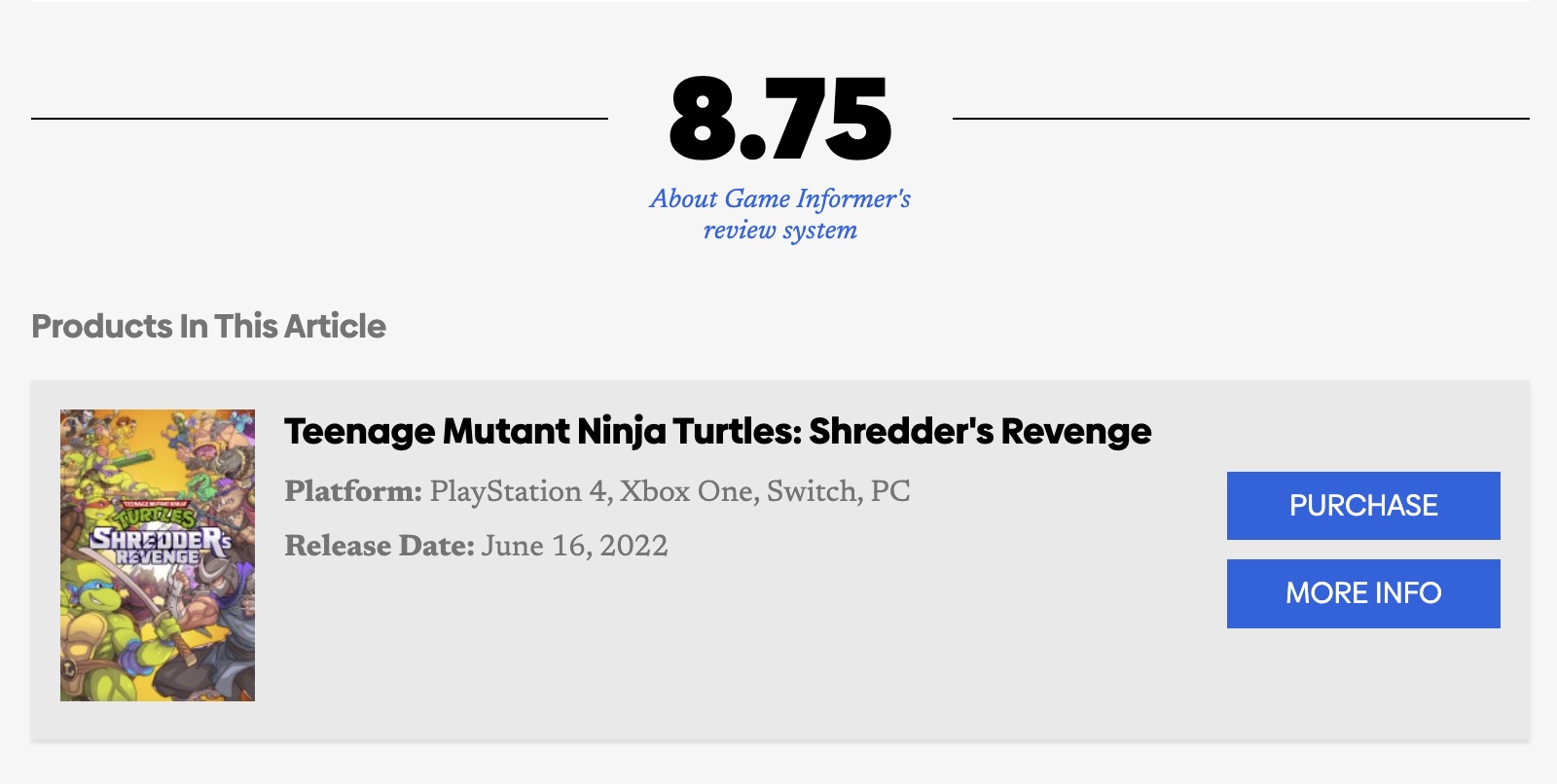Viewport: 1557px width, 784px height.
Task: Click the June 16, 2022 date text
Action: point(575,546)
